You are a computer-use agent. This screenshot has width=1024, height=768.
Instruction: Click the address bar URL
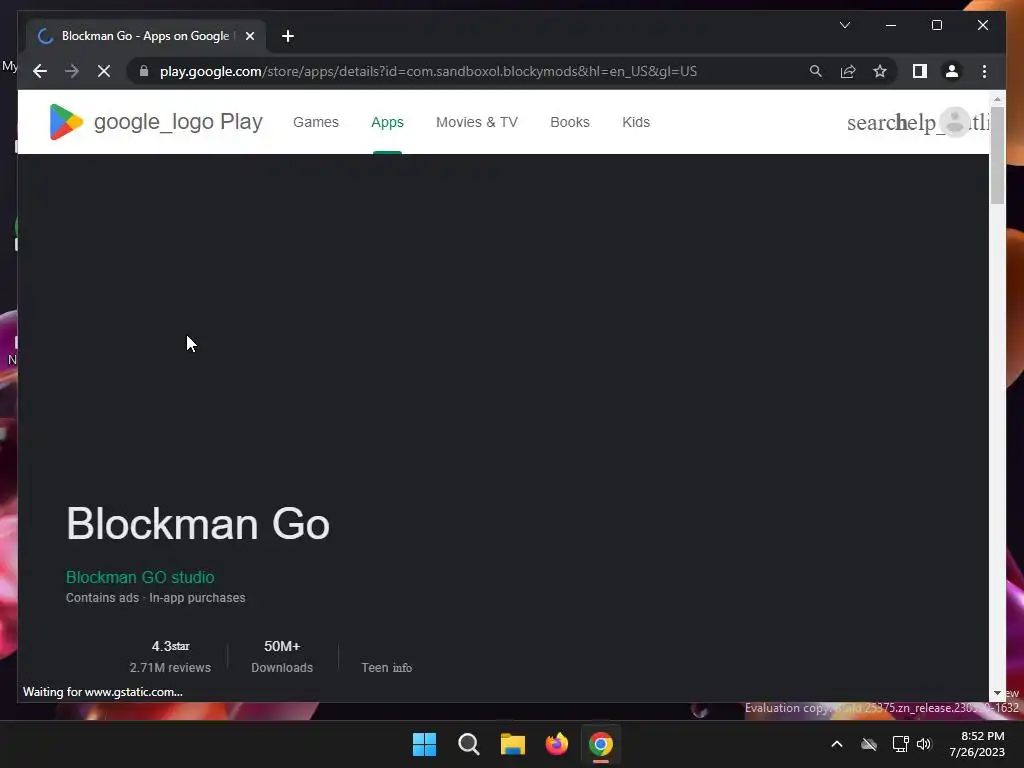pos(428,71)
